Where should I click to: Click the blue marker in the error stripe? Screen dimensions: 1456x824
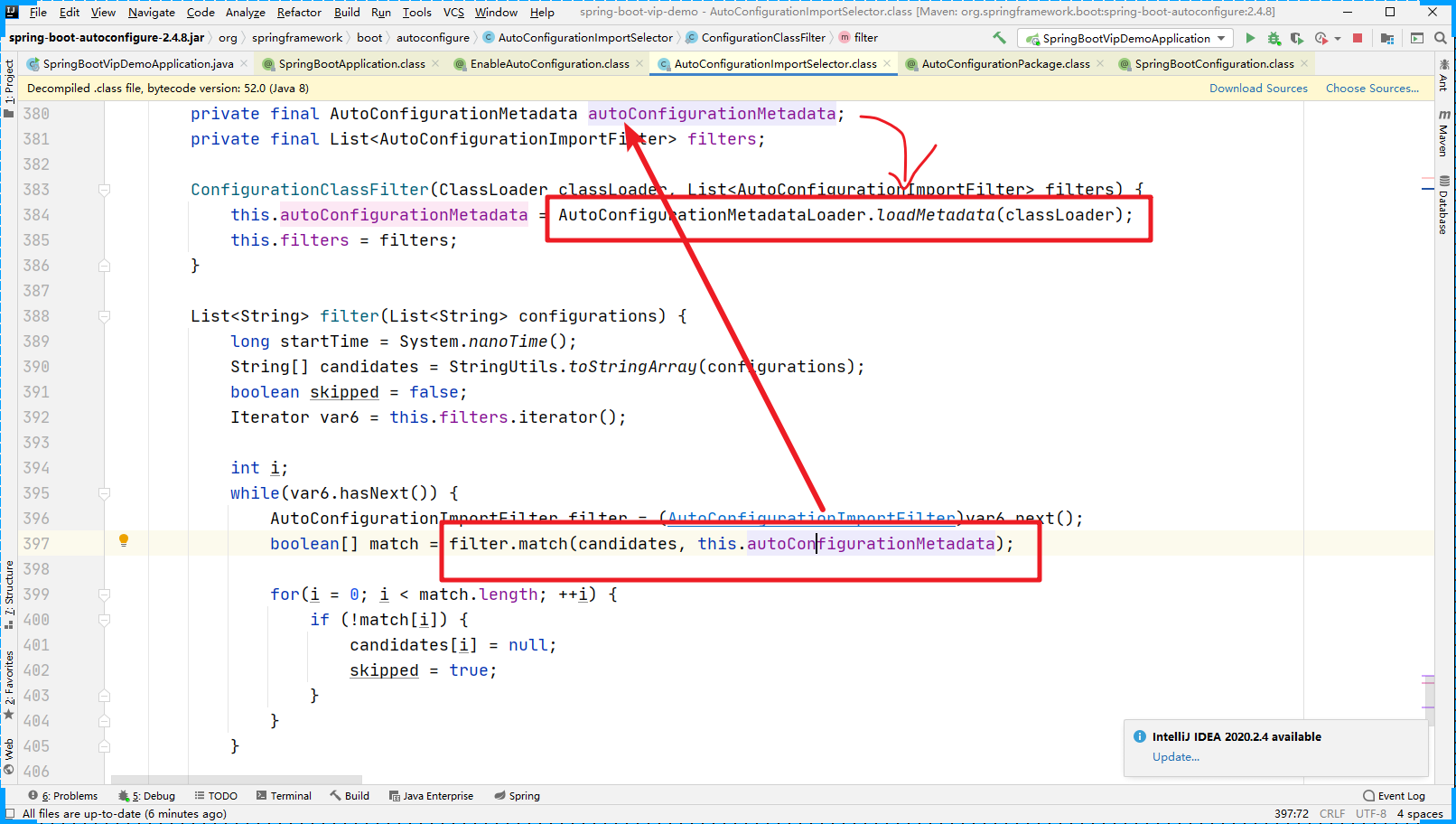click(1428, 189)
